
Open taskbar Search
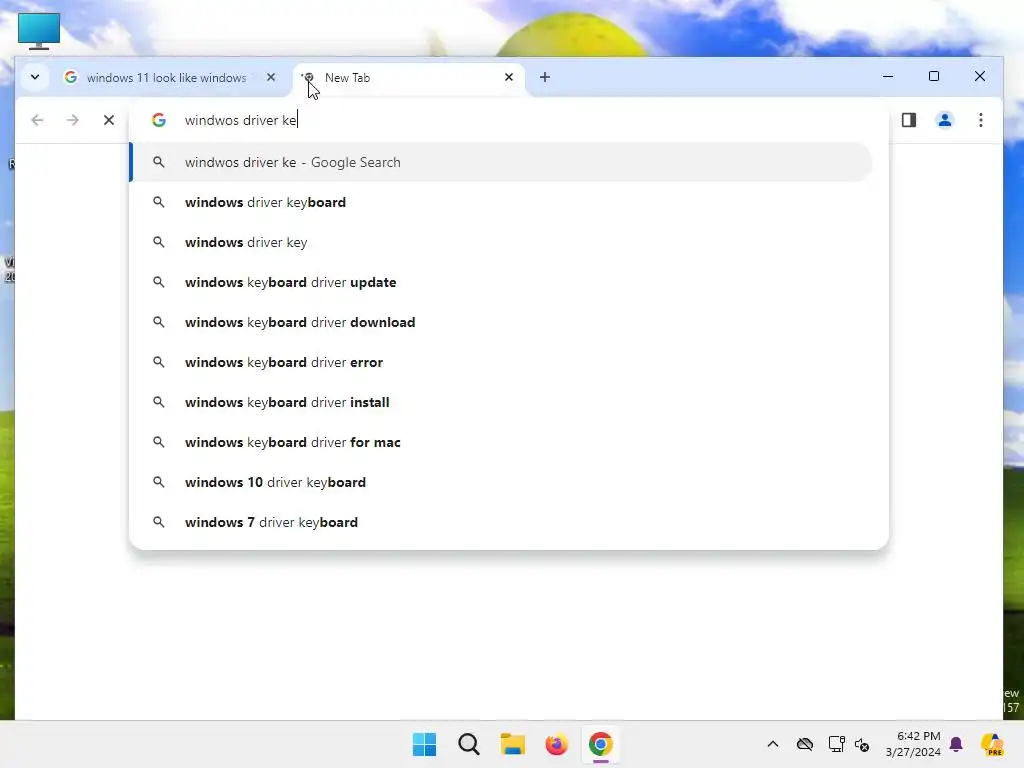point(469,744)
